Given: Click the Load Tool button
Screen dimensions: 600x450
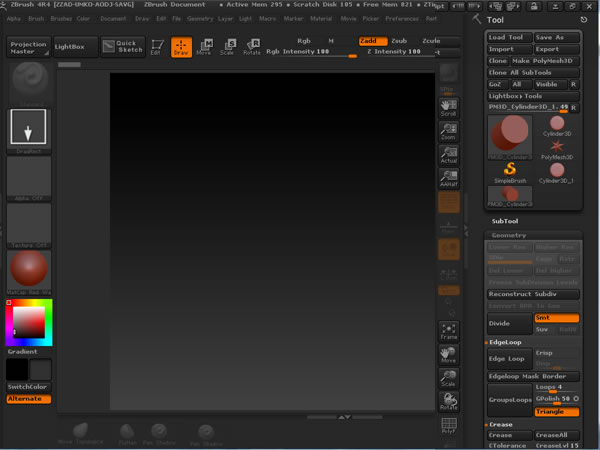Looking at the screenshot, I should [x=509, y=38].
